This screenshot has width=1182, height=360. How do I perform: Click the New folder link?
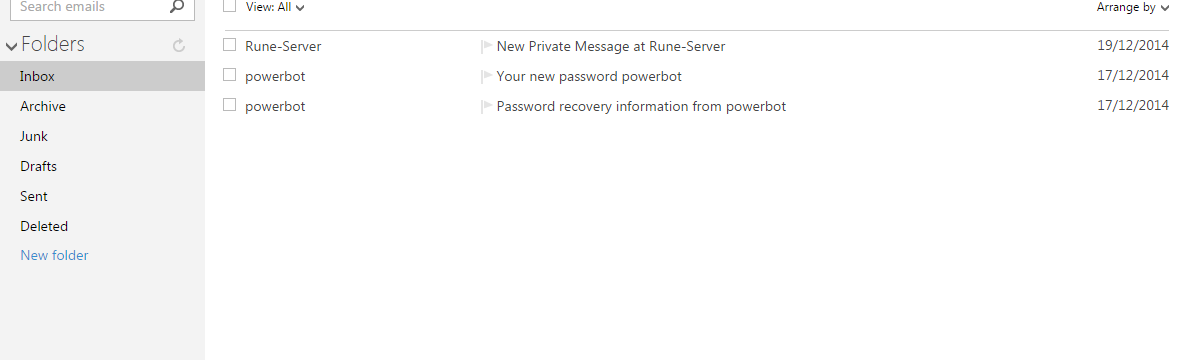(54, 255)
